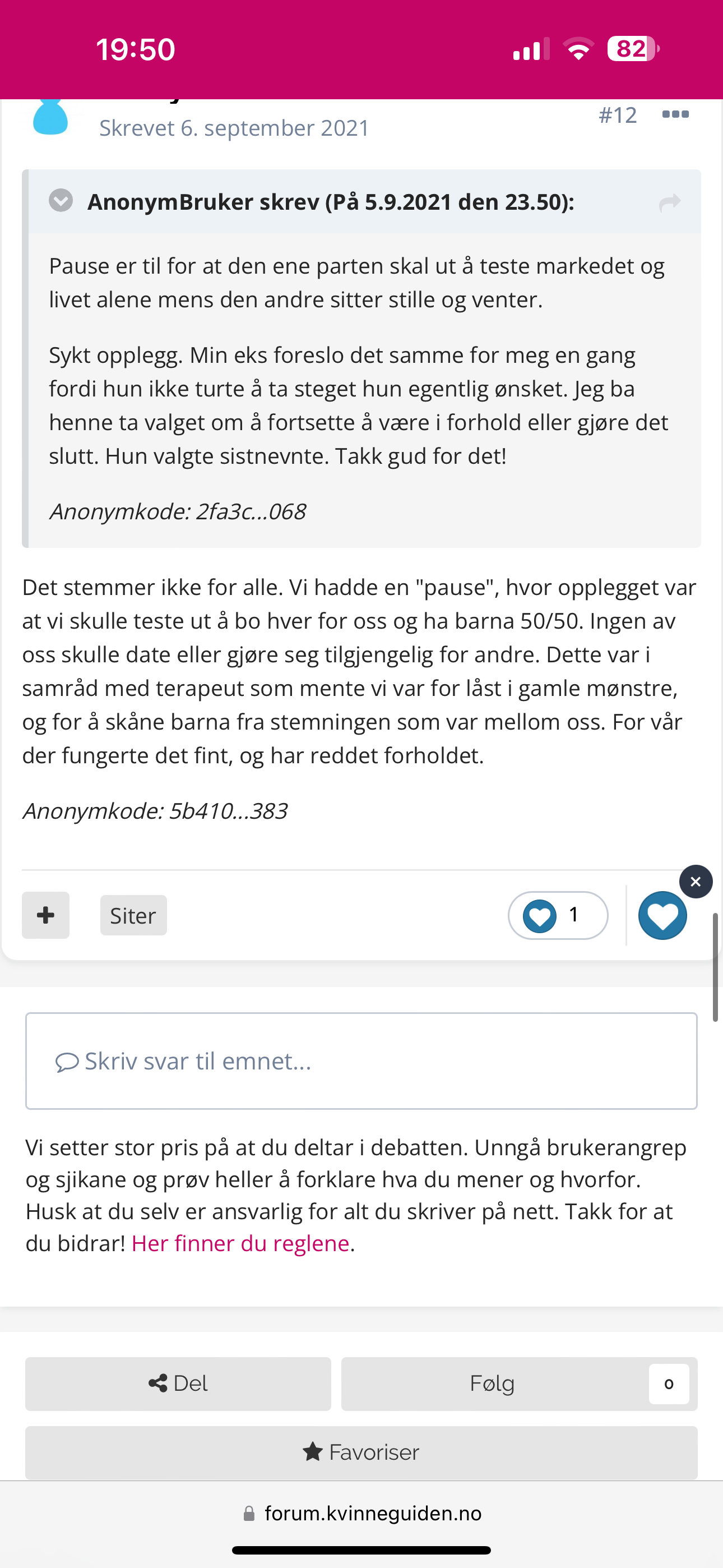Open the three-dots post options menu
Image resolution: width=723 pixels, height=1568 pixels.
[x=675, y=114]
